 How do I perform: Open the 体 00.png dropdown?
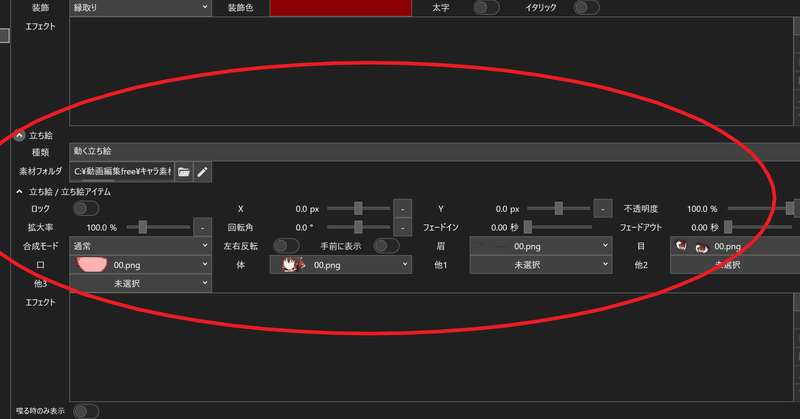click(340, 265)
